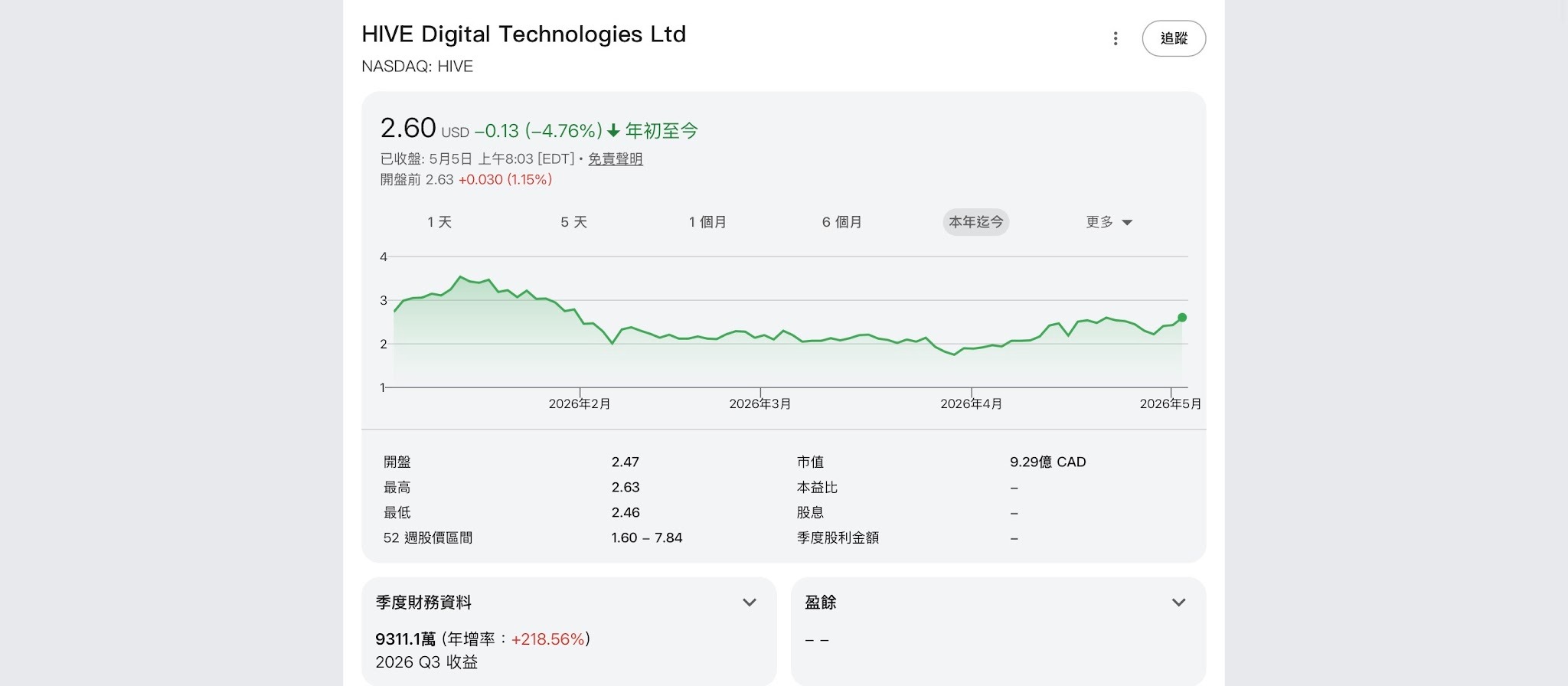Click the 52 週股價區間 label
Viewport: 1568px width, 686px height.
point(428,537)
